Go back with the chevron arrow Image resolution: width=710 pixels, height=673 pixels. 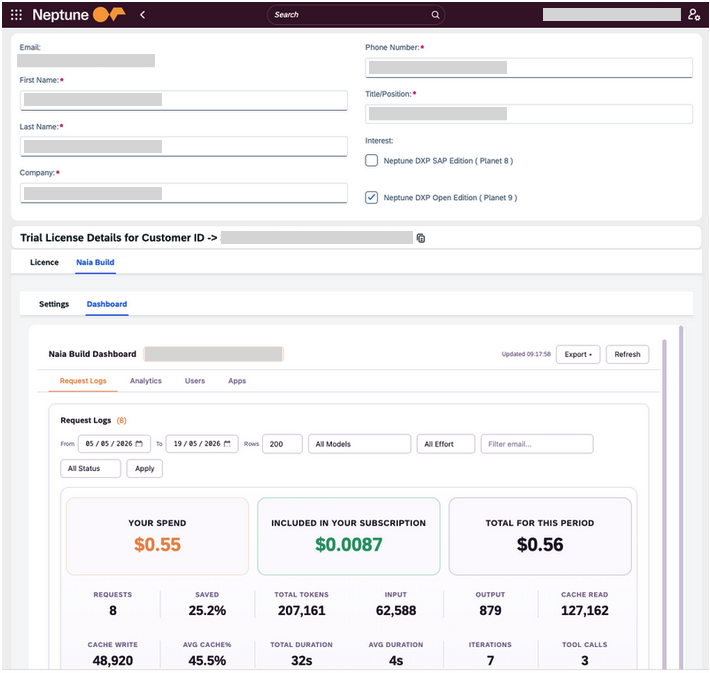coord(142,14)
